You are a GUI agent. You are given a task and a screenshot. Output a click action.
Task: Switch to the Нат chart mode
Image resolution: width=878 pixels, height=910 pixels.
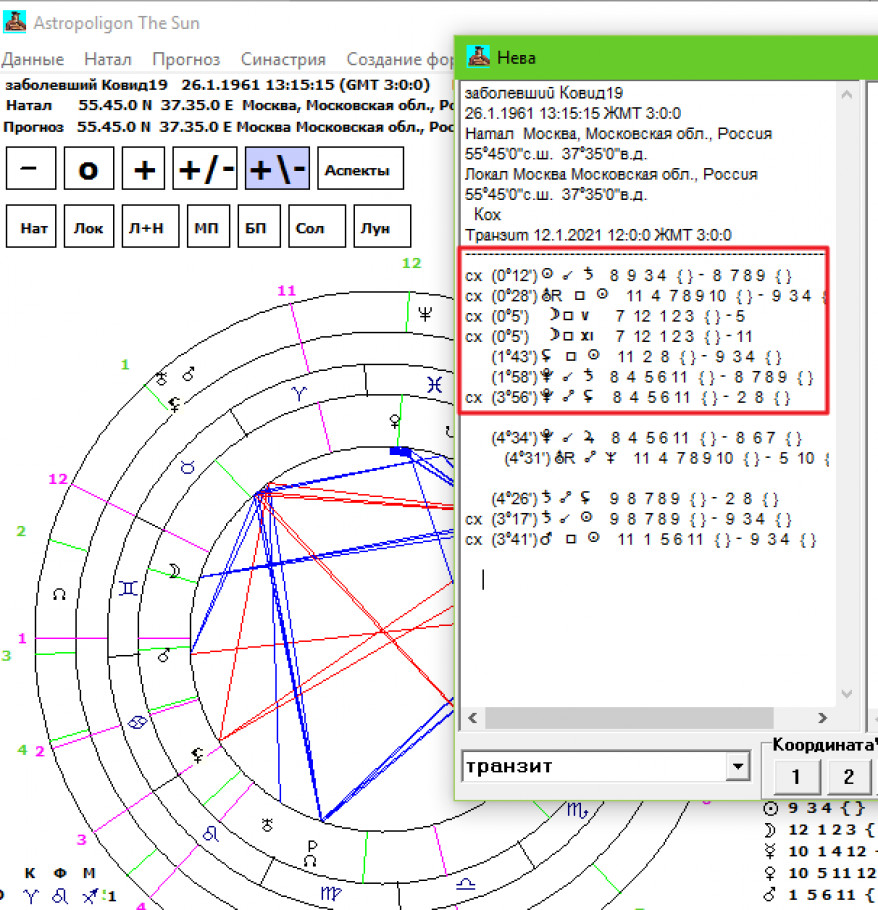[x=31, y=226]
